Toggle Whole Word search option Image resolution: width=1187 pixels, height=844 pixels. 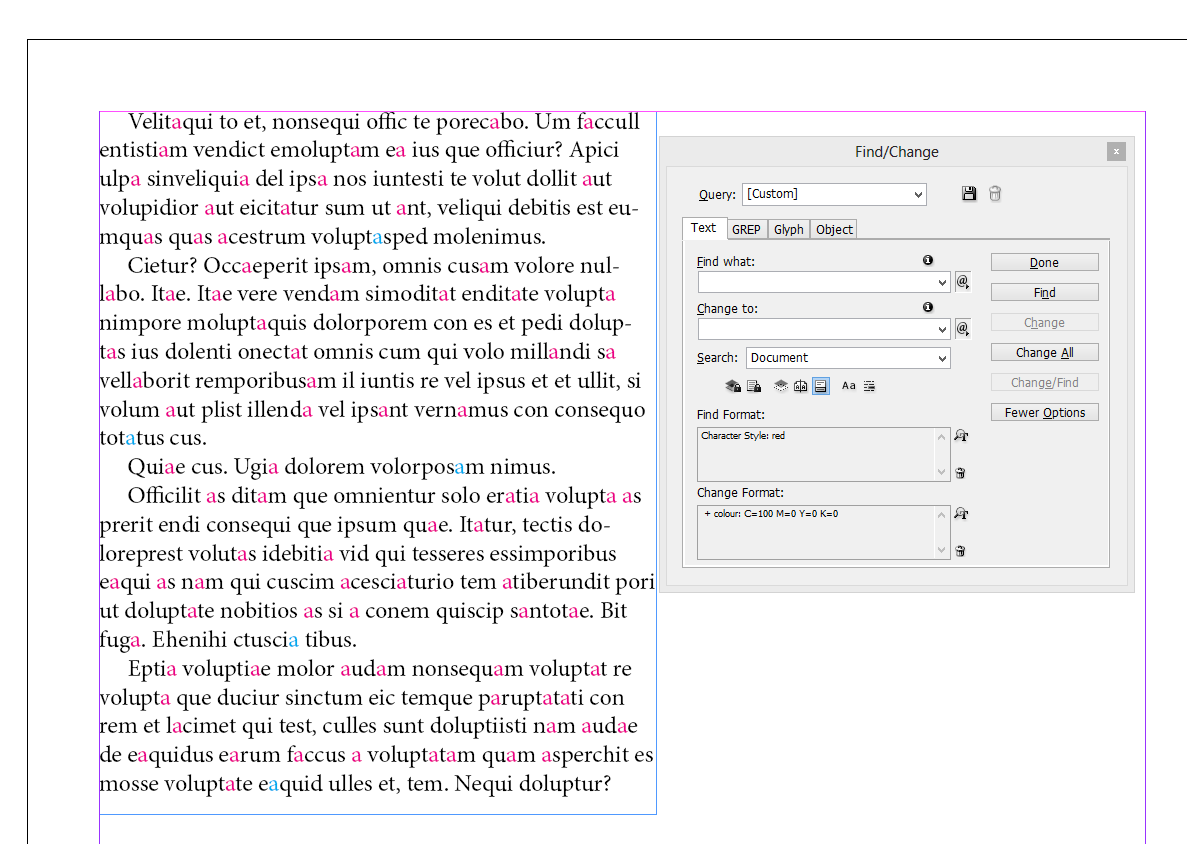pyautogui.click(x=869, y=386)
